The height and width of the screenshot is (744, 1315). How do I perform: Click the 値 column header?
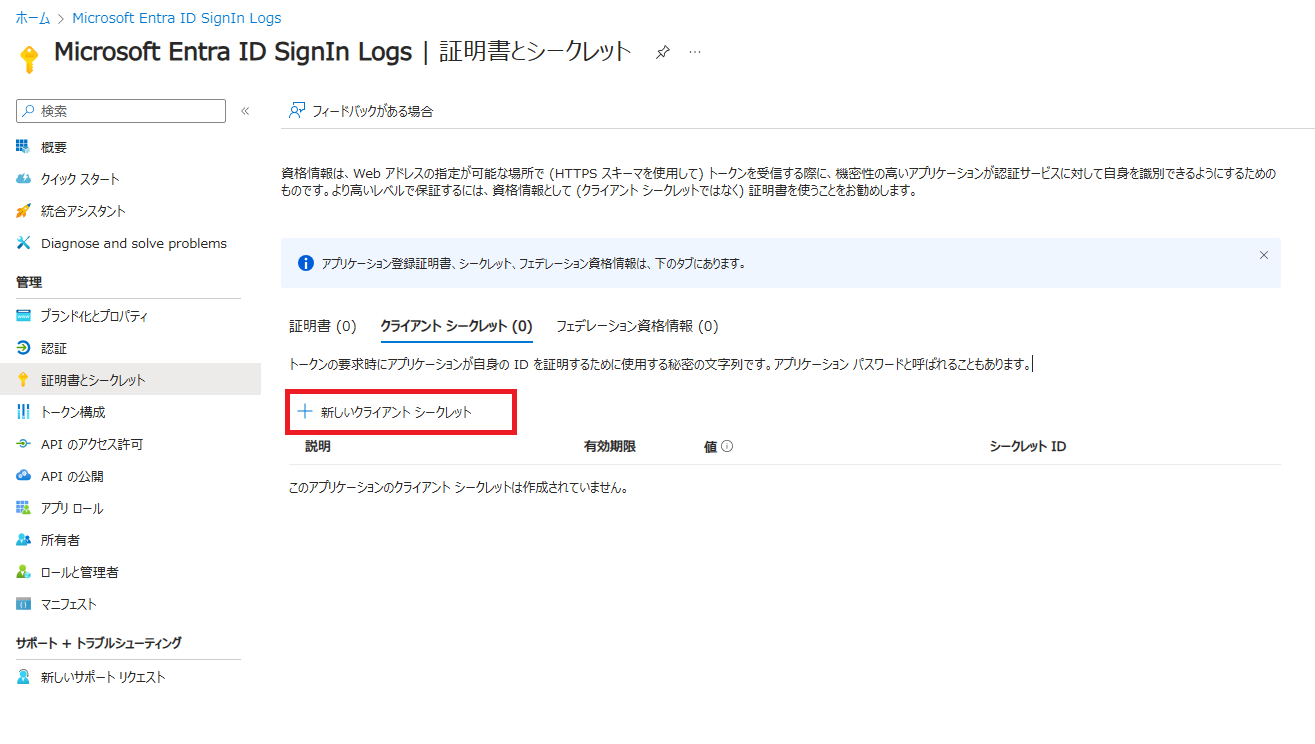(710, 446)
